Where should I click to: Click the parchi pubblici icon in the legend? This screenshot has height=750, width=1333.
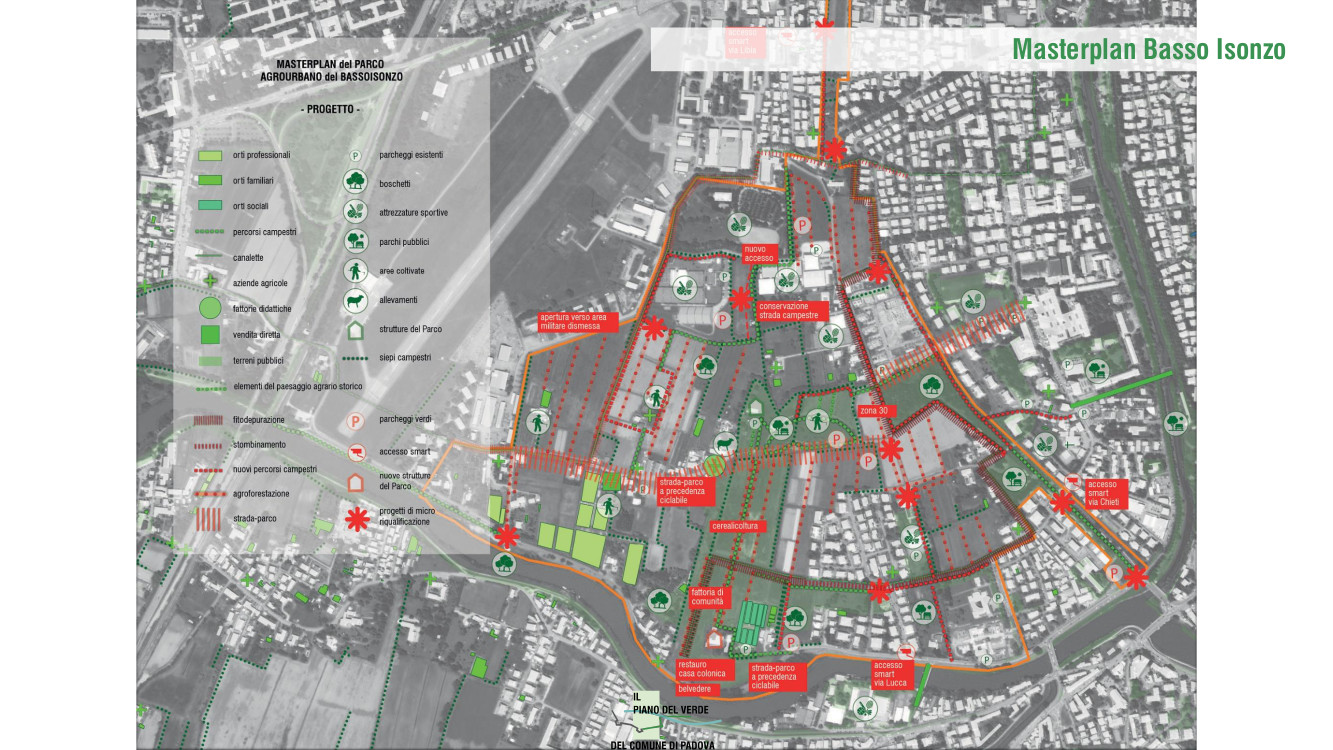tap(354, 241)
